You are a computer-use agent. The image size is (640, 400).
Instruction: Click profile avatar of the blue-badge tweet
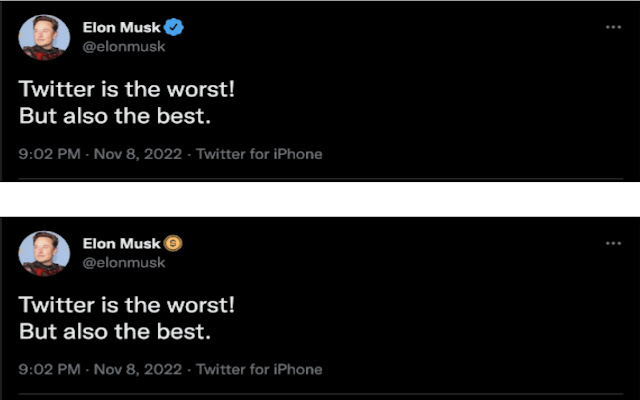pos(45,38)
